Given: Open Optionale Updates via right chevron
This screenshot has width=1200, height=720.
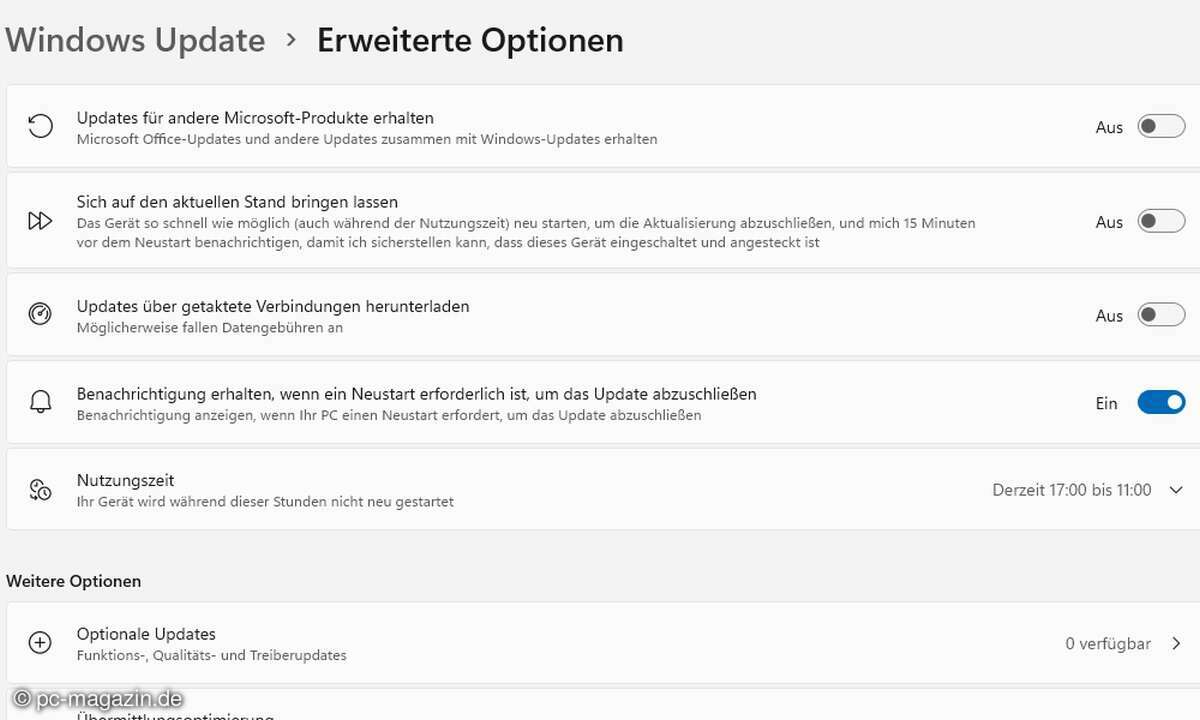Looking at the screenshot, I should pos(1176,644).
